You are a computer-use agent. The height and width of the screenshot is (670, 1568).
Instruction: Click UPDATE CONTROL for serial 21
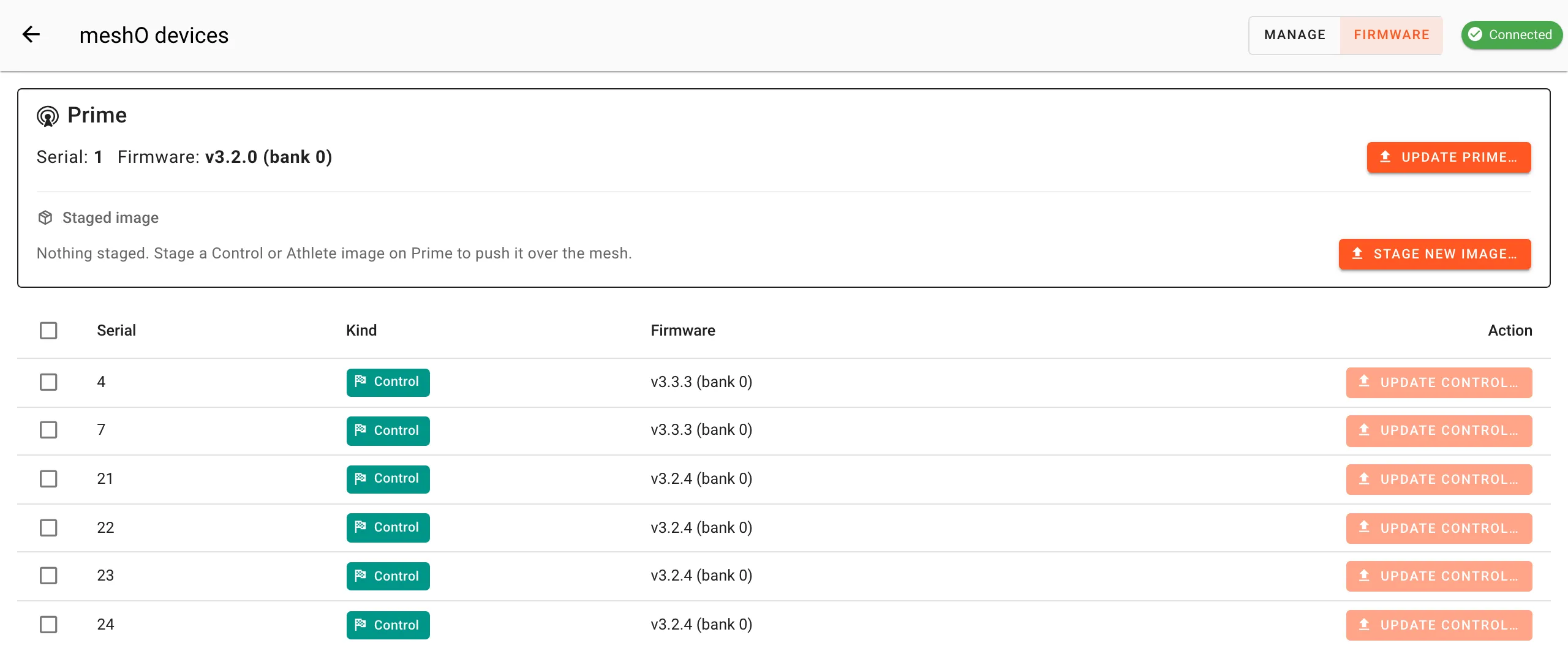[1439, 480]
